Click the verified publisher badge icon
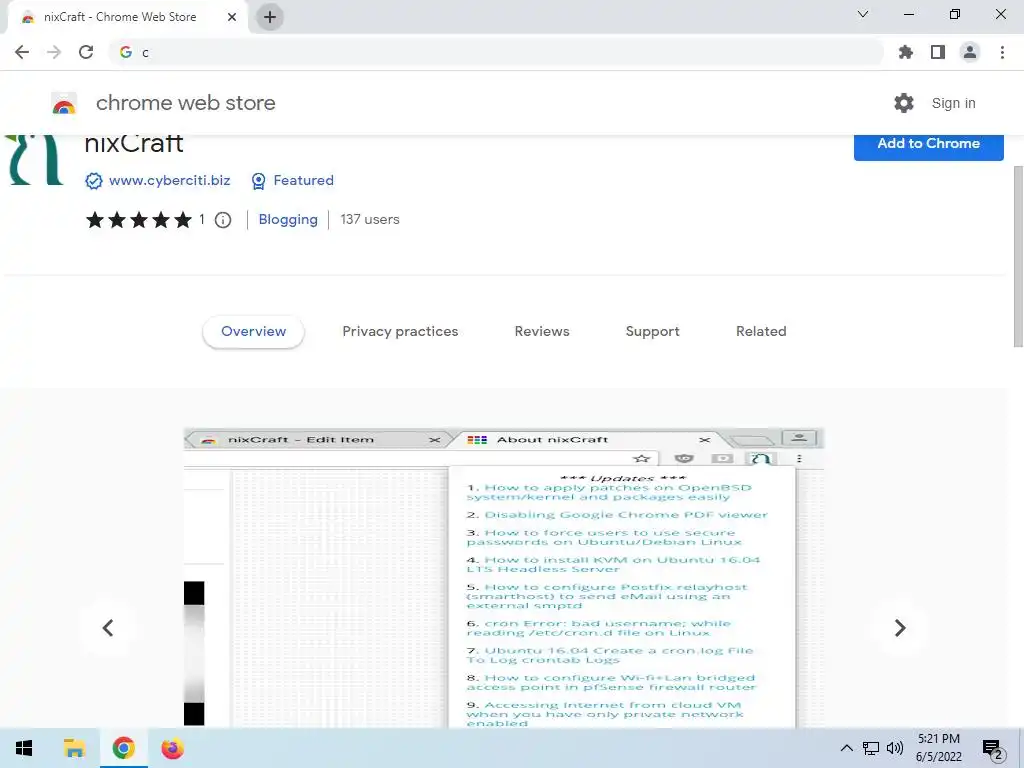This screenshot has height=768, width=1024. pyautogui.click(x=93, y=181)
